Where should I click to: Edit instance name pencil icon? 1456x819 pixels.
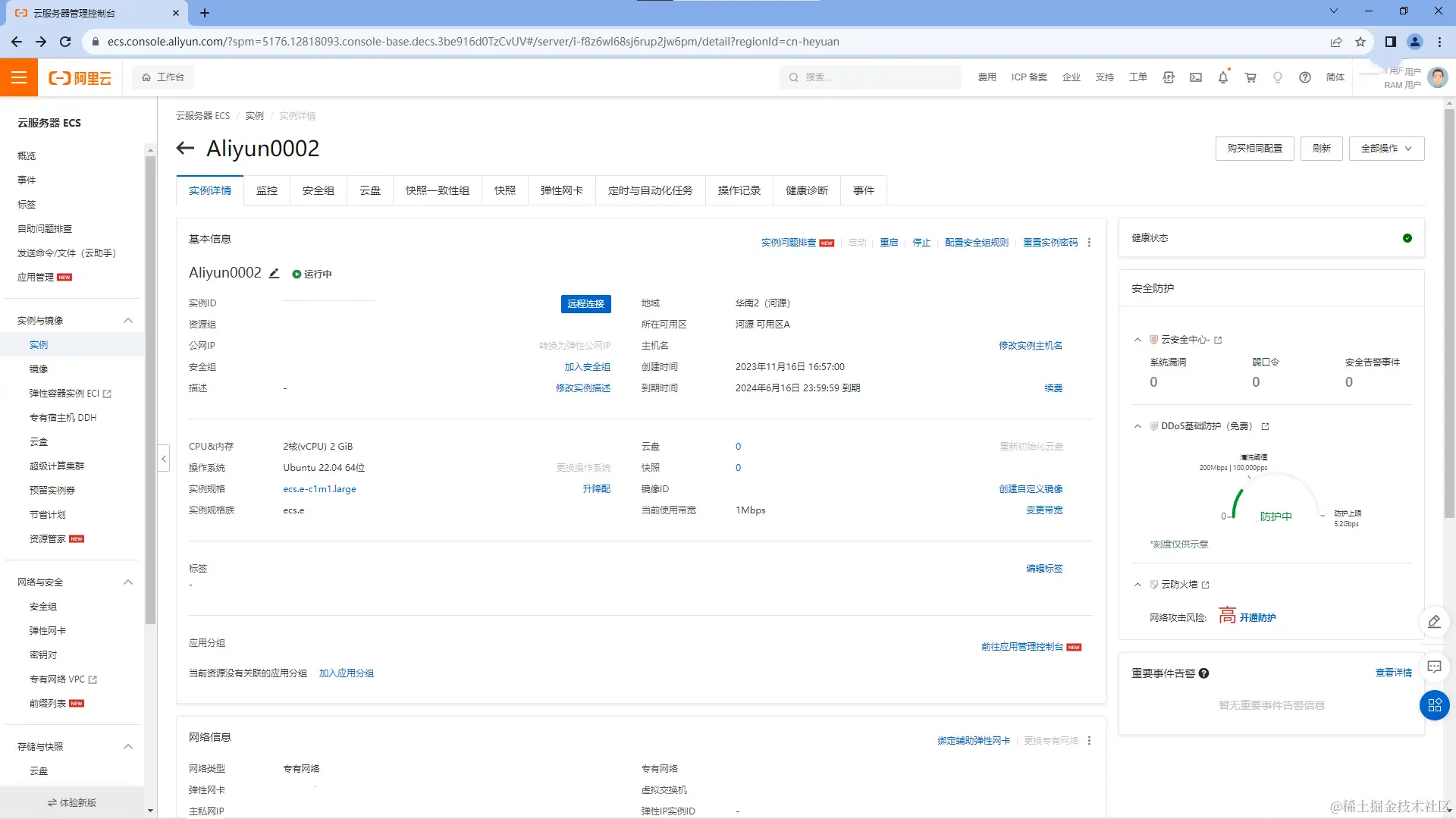[x=275, y=273]
